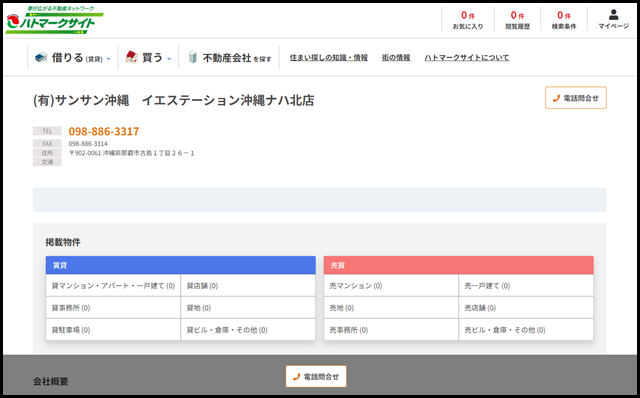Select 売地 (0) cell

(391, 308)
